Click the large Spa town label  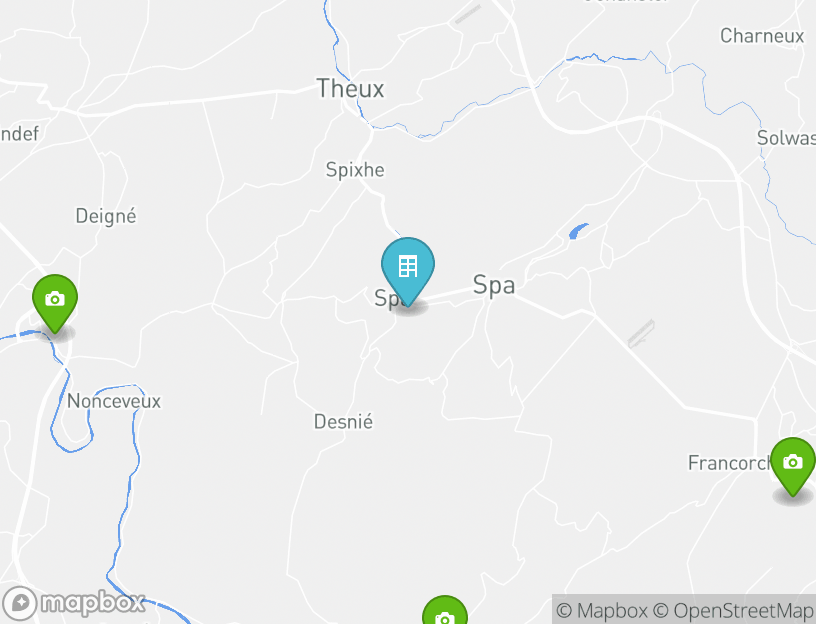[x=494, y=286]
